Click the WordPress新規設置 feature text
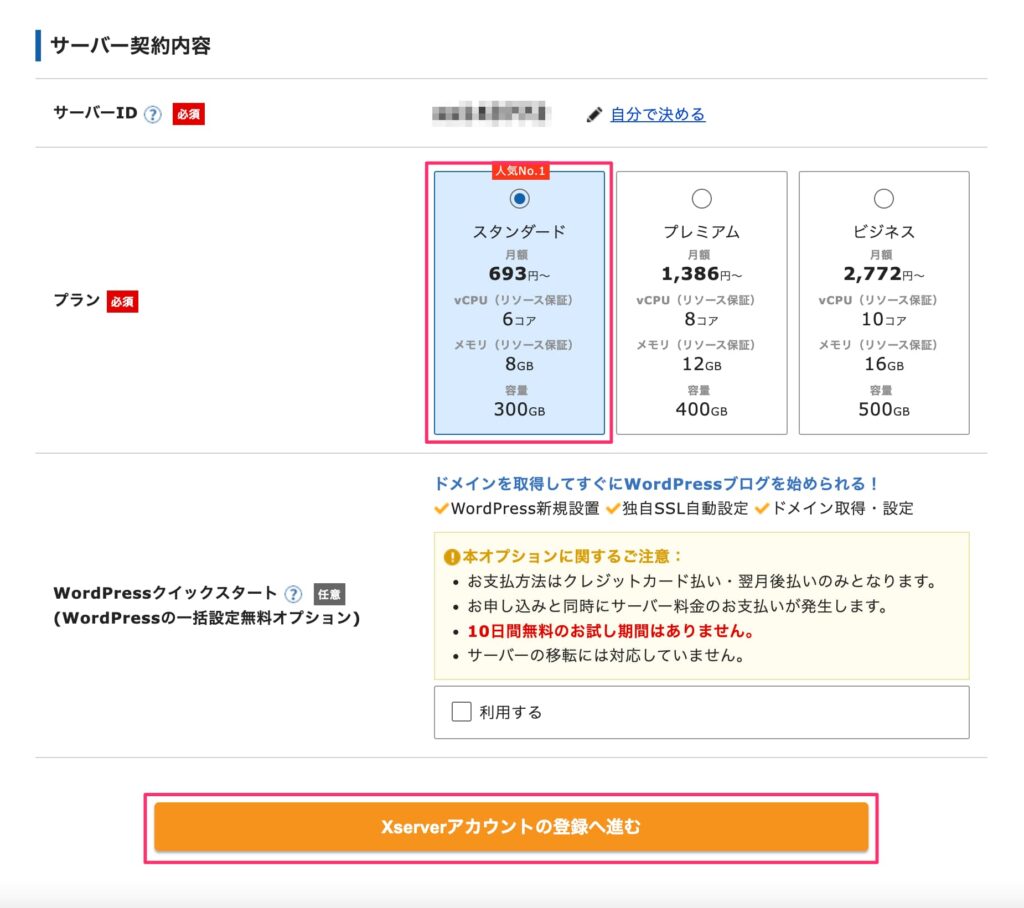The image size is (1024, 908). point(525,508)
